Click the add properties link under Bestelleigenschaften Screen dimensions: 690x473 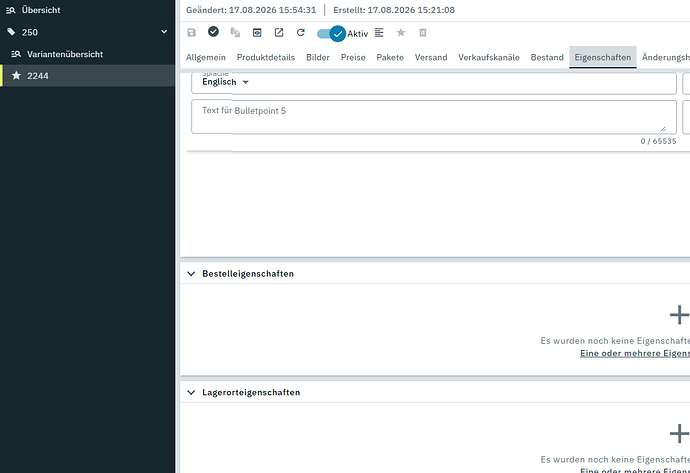(x=635, y=353)
